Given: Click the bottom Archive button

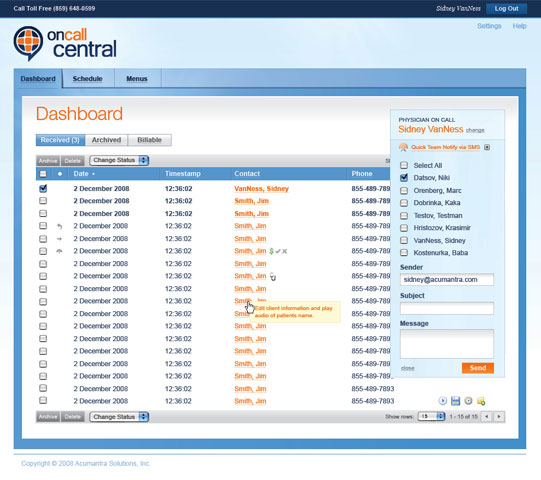Looking at the screenshot, I should tap(48, 417).
